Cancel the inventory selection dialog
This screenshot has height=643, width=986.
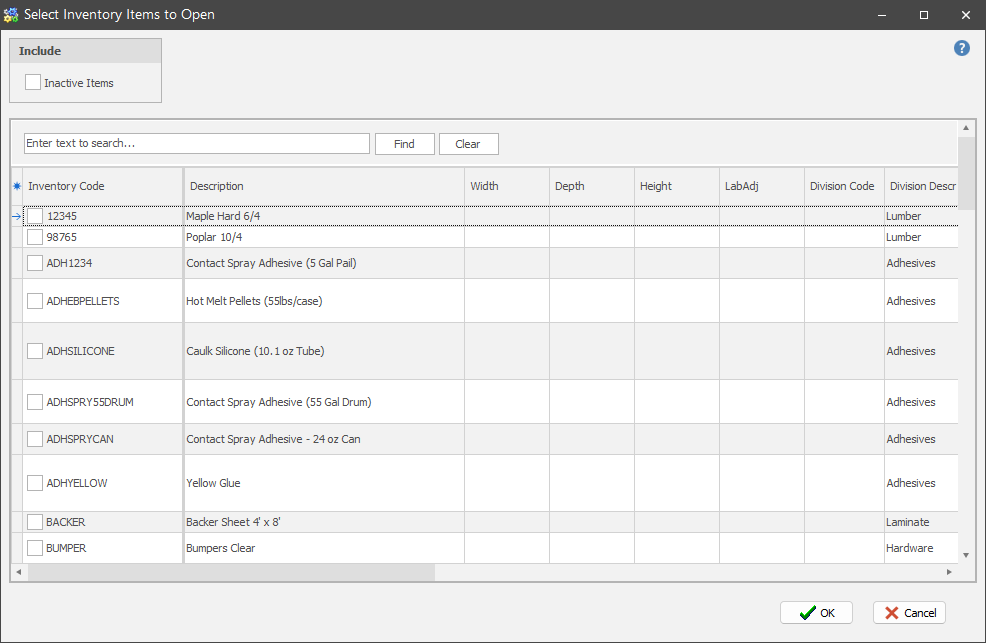click(909, 613)
